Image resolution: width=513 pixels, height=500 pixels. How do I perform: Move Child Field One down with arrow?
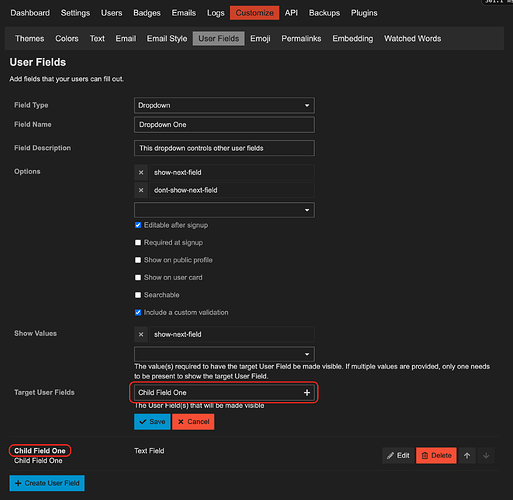tap(486, 455)
